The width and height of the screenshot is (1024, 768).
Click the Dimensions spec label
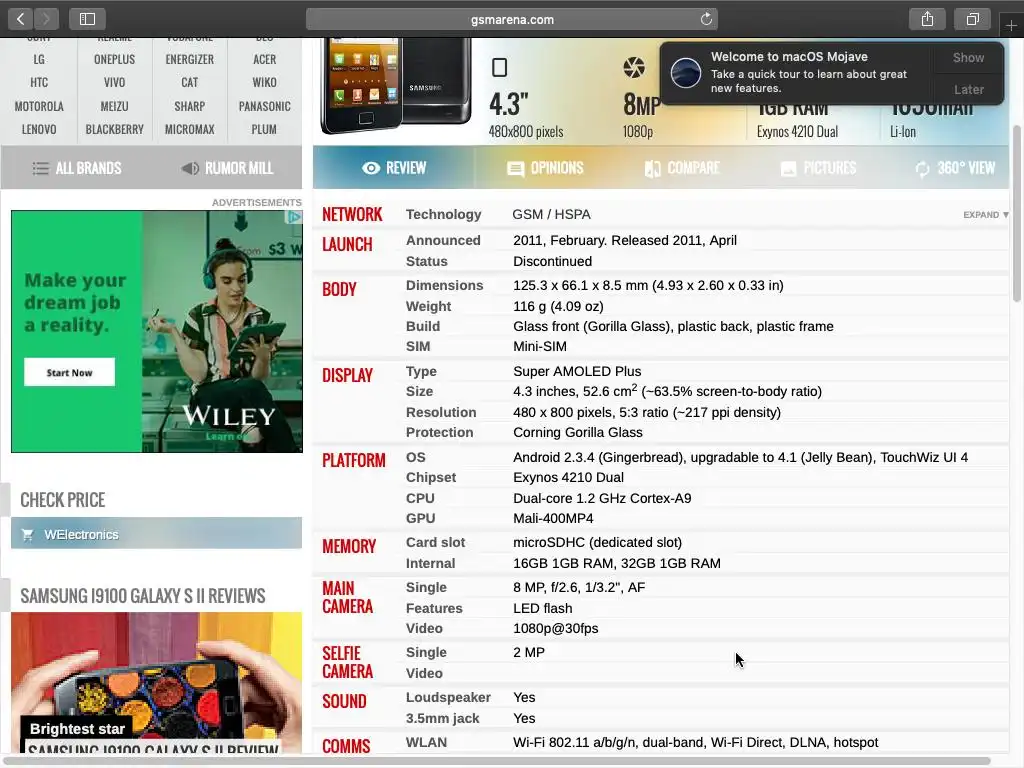[x=445, y=285]
